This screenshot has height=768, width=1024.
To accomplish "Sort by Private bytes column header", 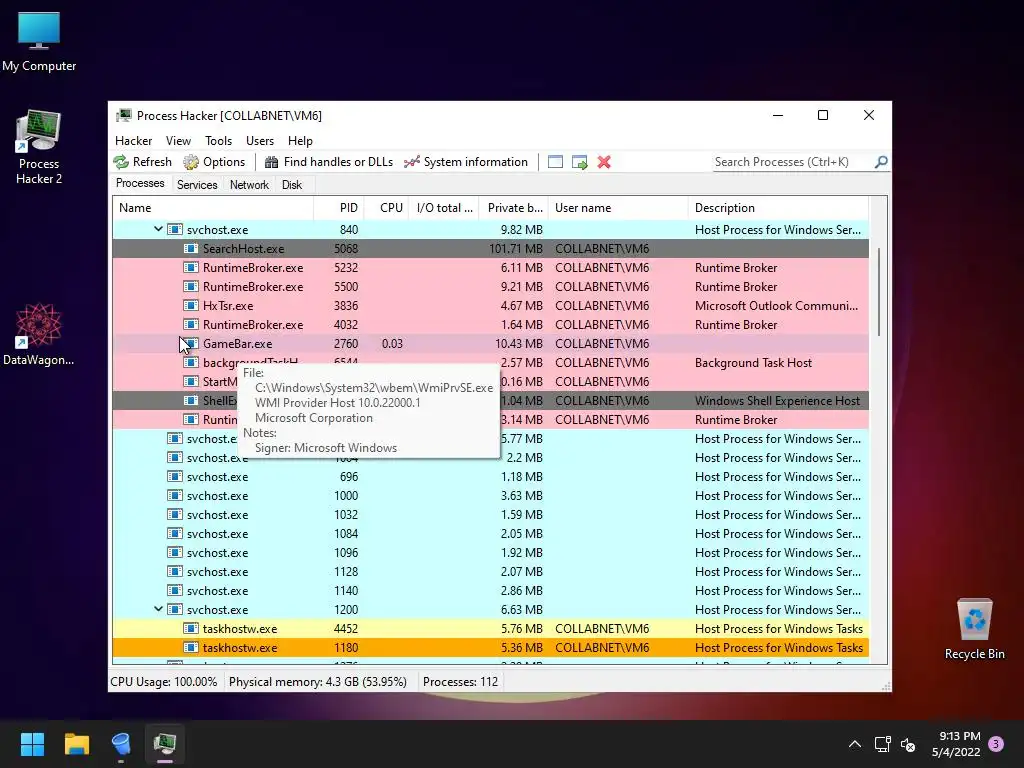I will click(x=514, y=208).
